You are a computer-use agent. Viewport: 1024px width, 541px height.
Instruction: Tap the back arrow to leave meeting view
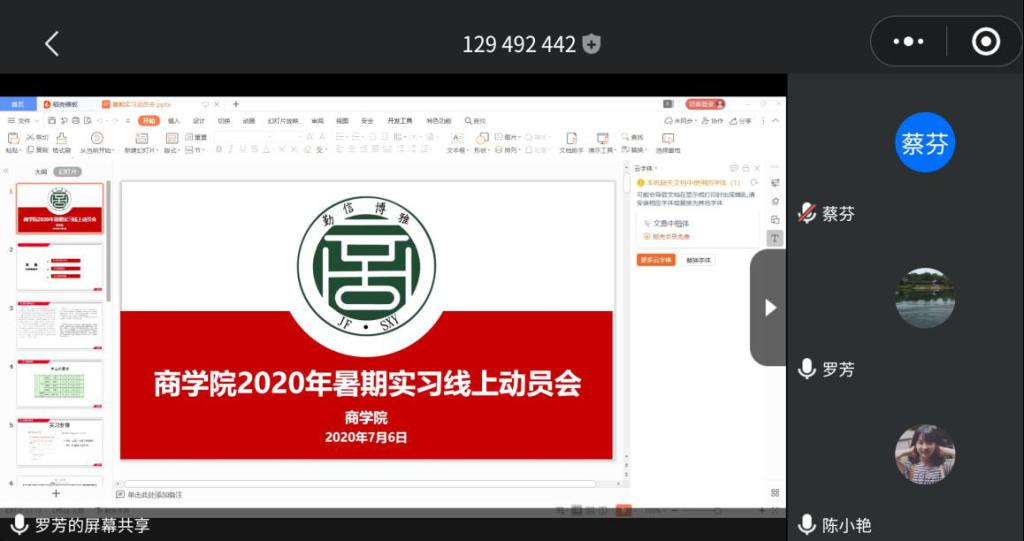pyautogui.click(x=52, y=43)
